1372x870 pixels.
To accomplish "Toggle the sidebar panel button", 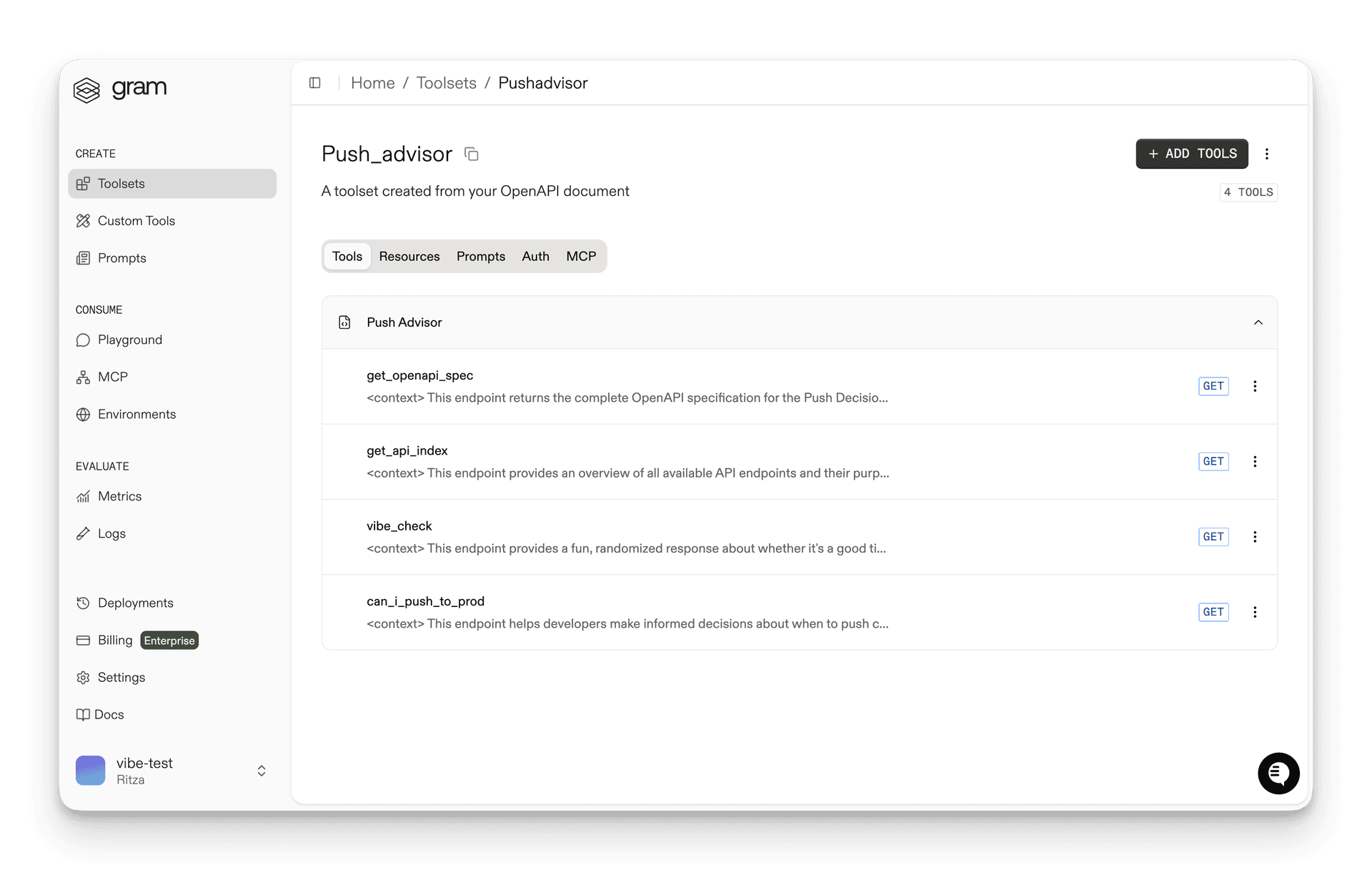I will (315, 83).
